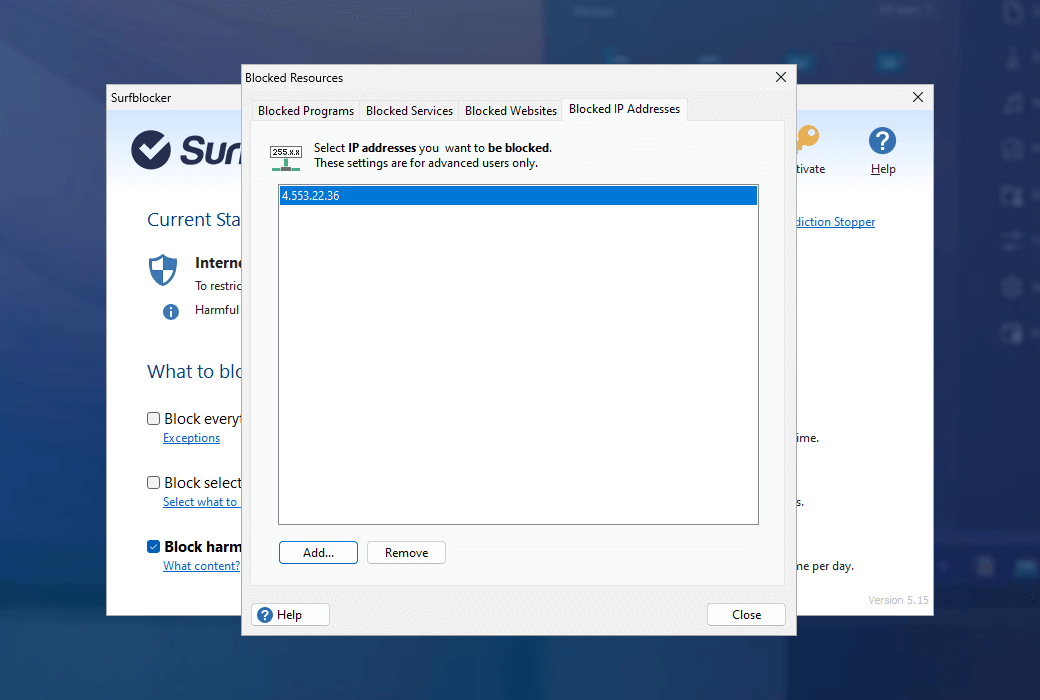Click the 255.x.x network icon

click(x=286, y=158)
